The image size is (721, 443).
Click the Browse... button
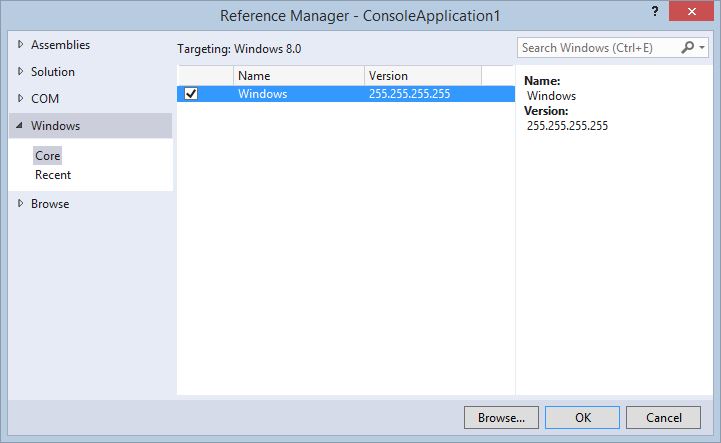(x=501, y=417)
